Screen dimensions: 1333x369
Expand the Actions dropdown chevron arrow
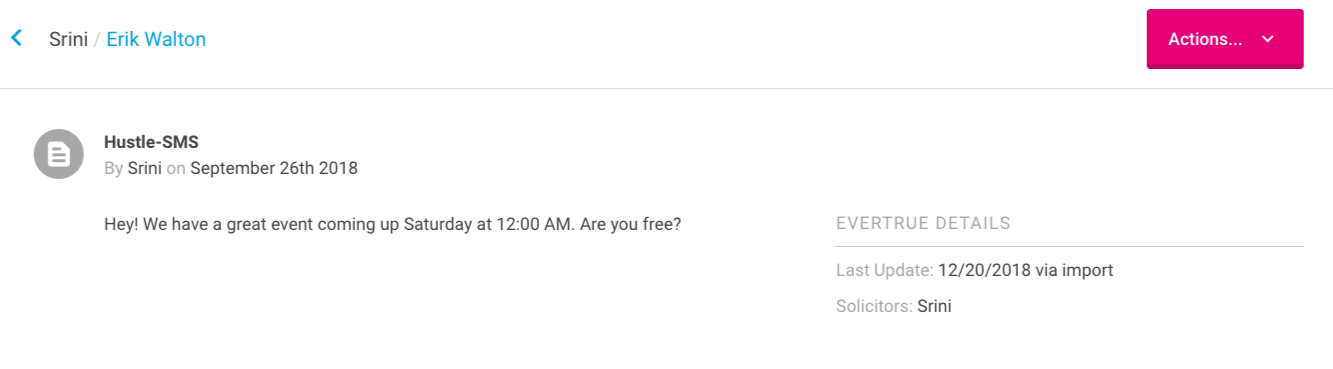[x=1268, y=39]
